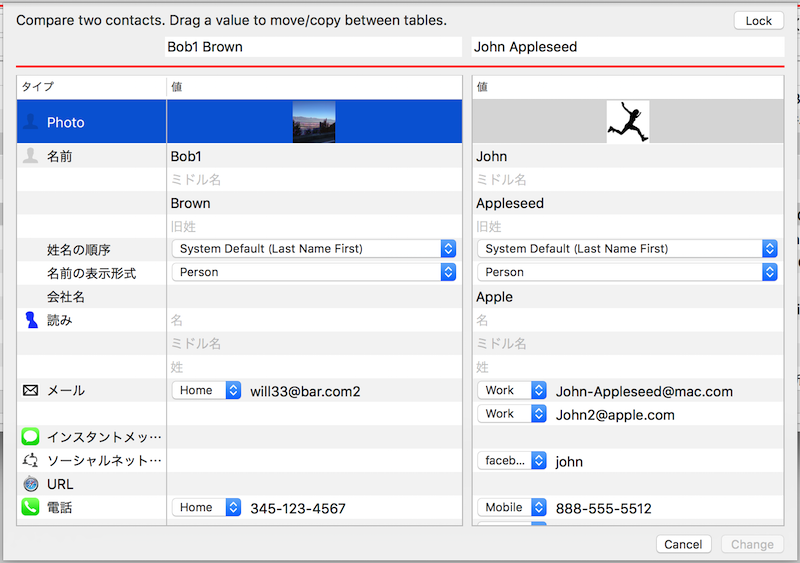Open Work label dropdown for John2@apple.com
Screen dimensions: 800x563
click(x=511, y=414)
